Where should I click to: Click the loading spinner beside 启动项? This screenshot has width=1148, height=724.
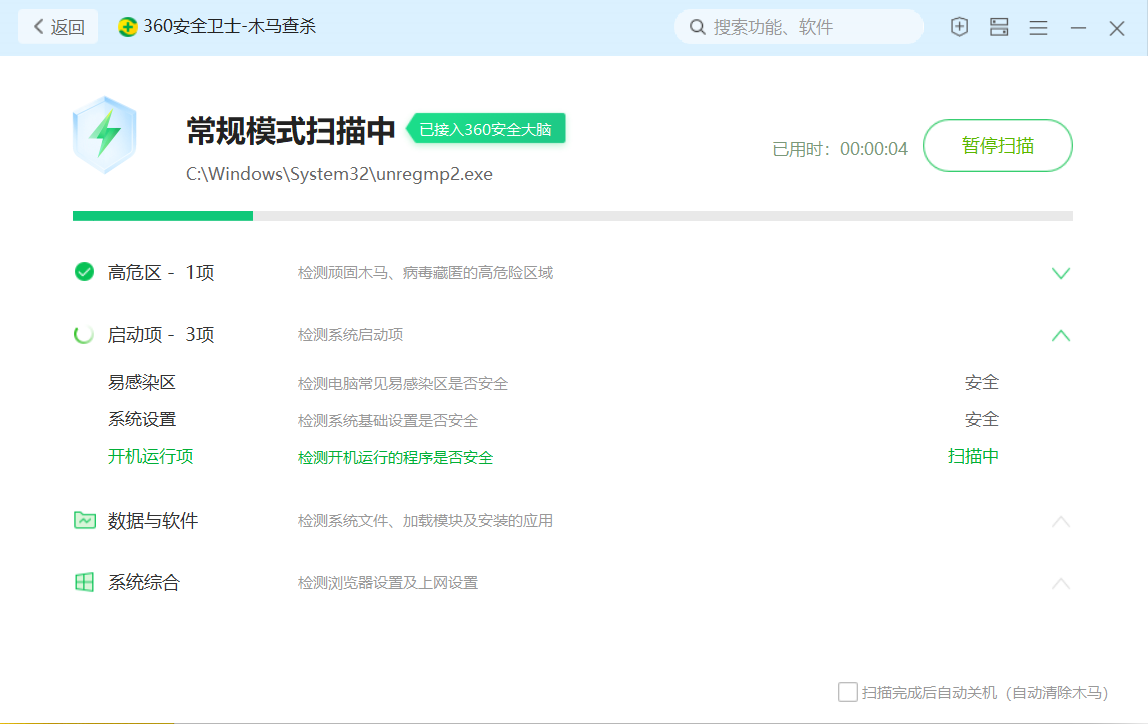(84, 334)
